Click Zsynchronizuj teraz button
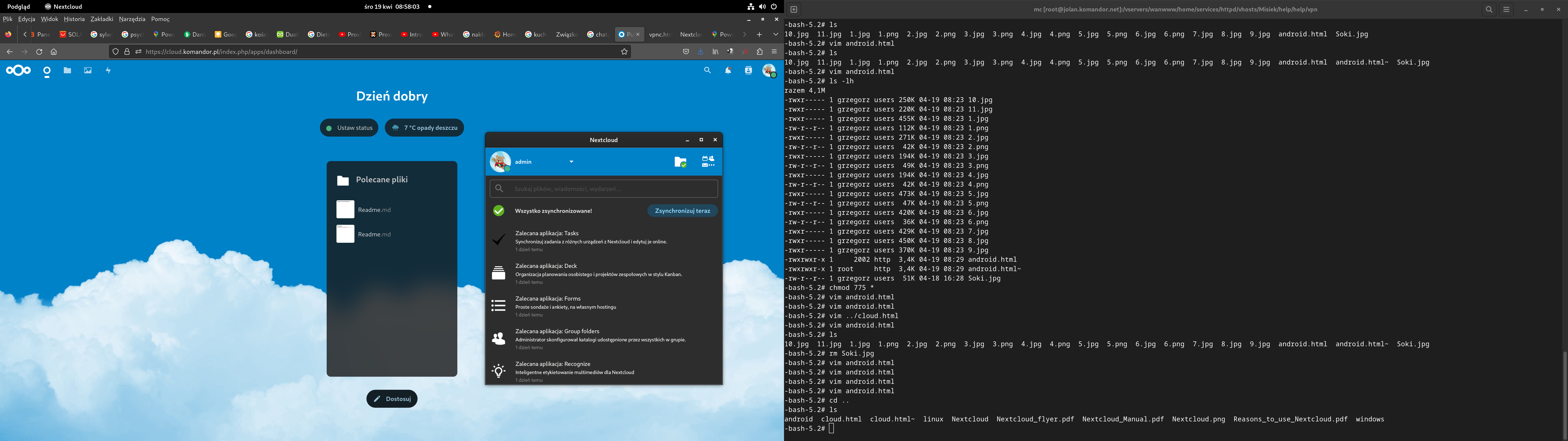The image size is (1568, 441). click(x=682, y=211)
